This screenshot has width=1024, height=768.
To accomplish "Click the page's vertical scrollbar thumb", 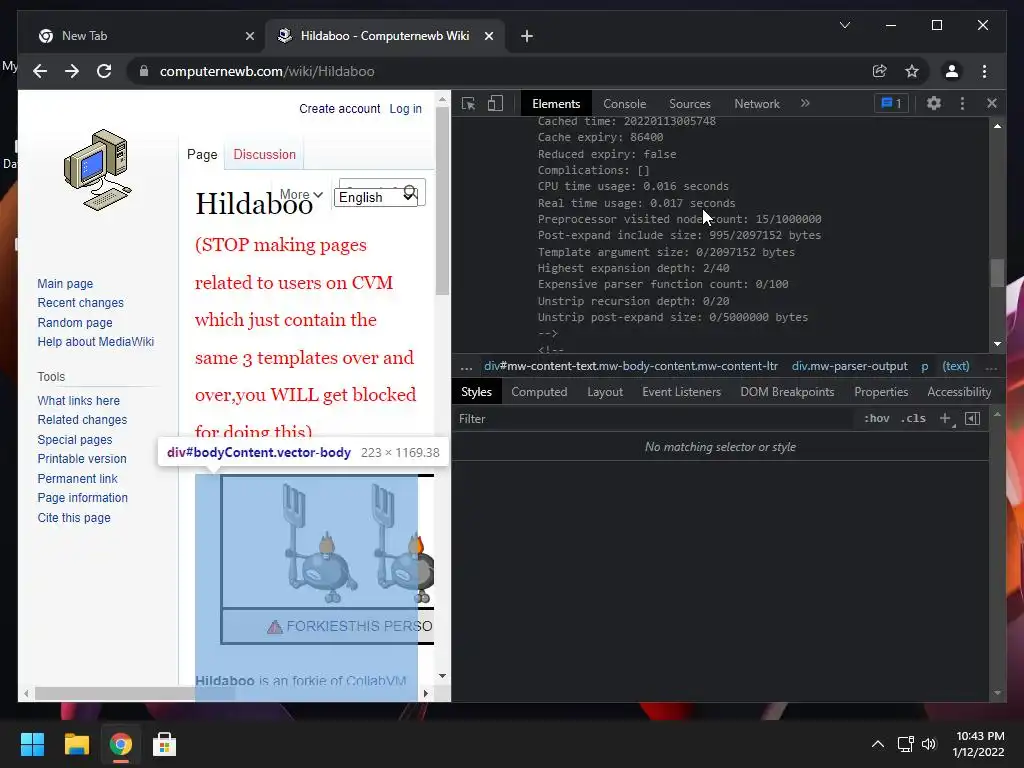I will pyautogui.click(x=442, y=200).
